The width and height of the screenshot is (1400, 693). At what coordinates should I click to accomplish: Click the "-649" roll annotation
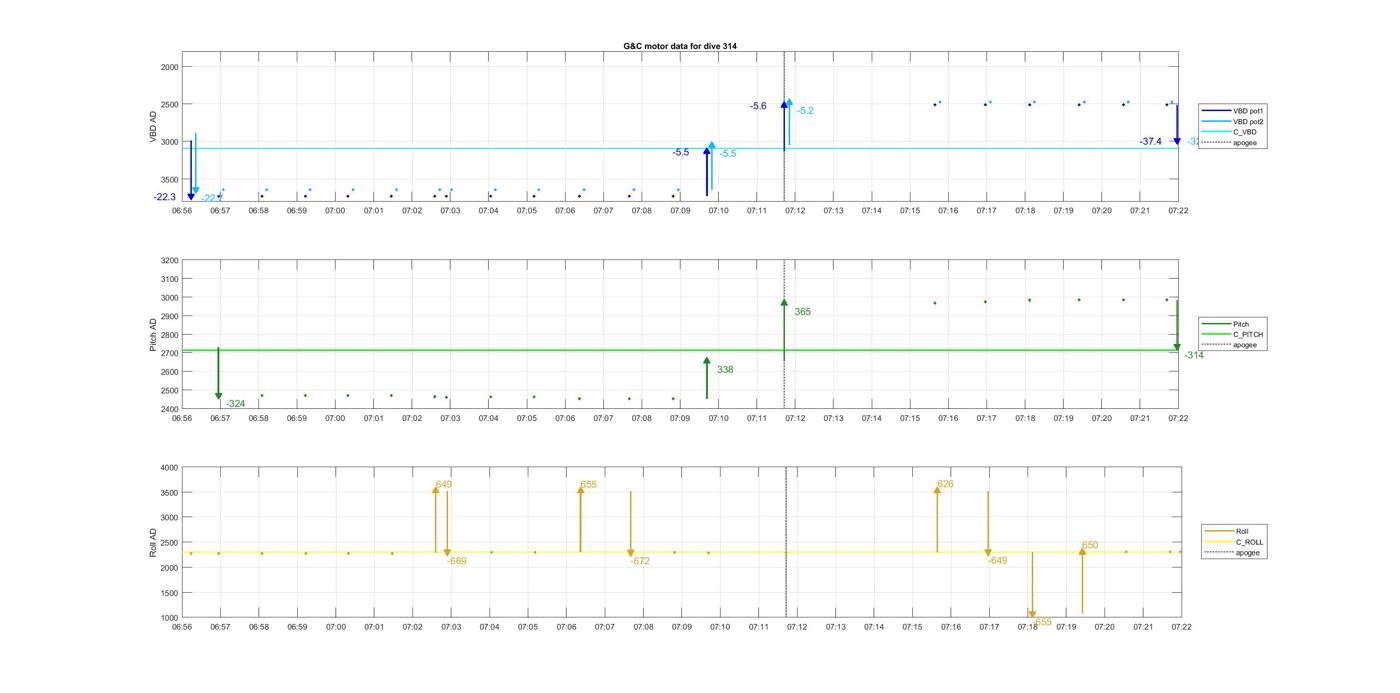[x=997, y=560]
